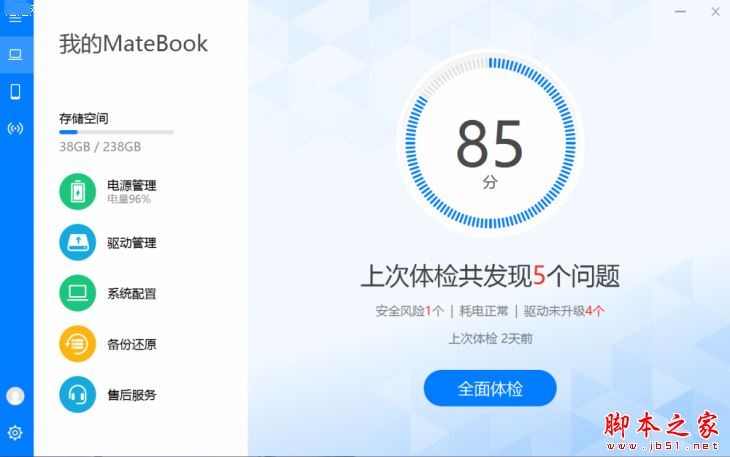Click the green battery power management icon

pos(78,192)
